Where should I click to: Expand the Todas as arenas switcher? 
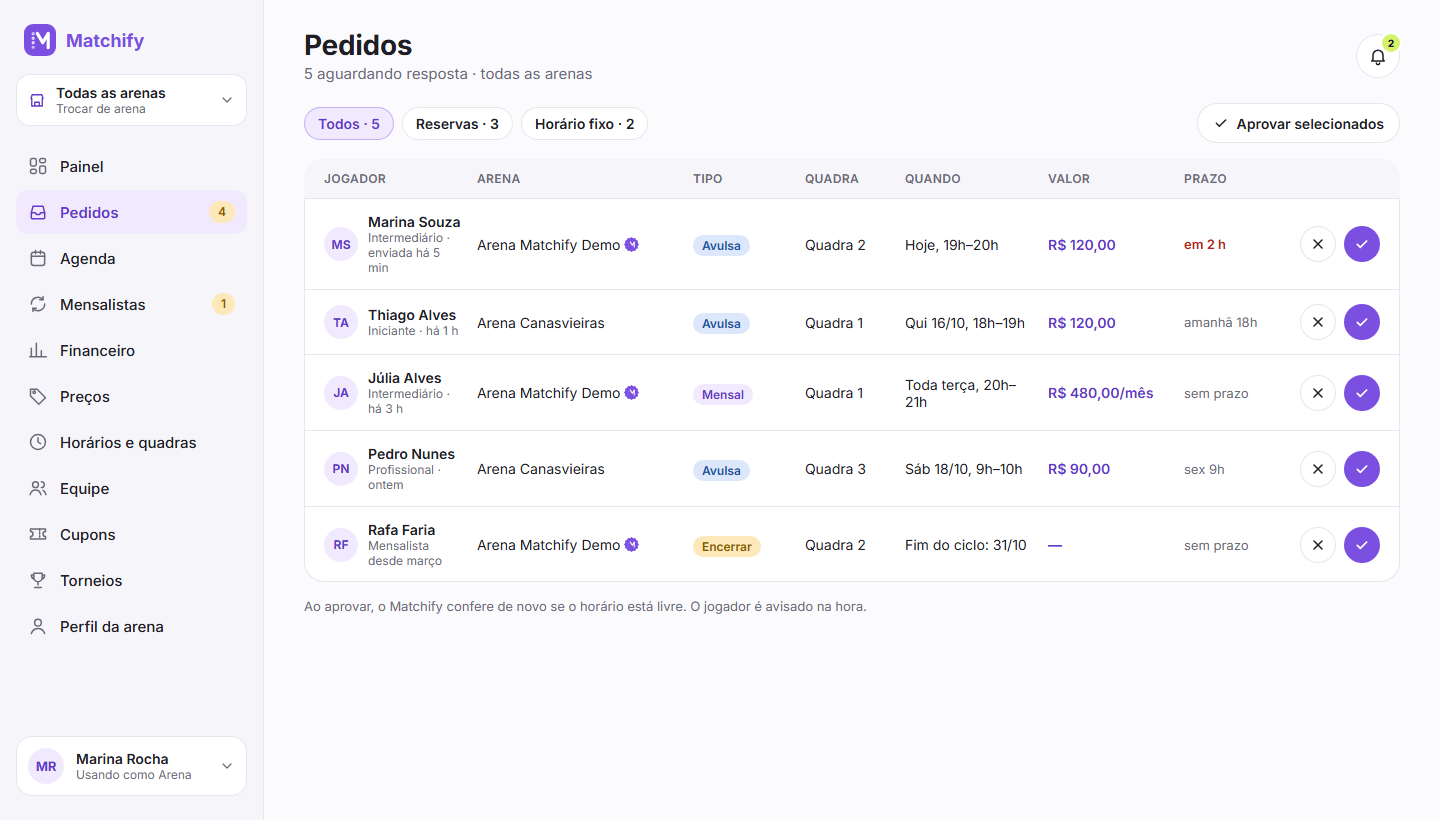coord(131,100)
